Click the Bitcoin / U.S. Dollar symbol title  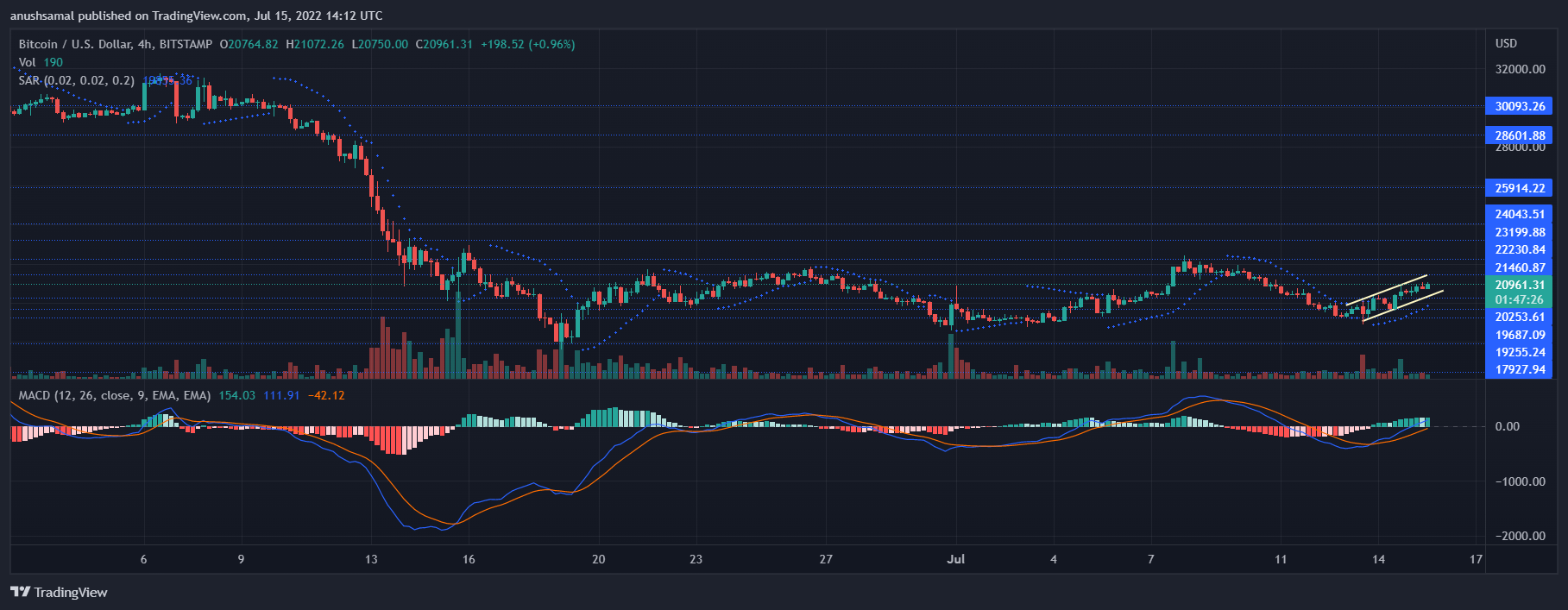click(x=75, y=44)
